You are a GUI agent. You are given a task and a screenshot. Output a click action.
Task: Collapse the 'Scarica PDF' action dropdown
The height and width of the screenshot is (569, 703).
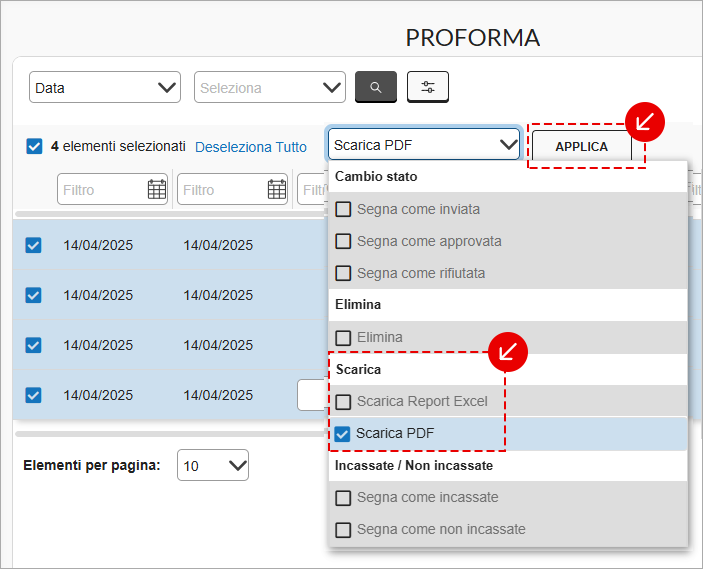coord(424,144)
